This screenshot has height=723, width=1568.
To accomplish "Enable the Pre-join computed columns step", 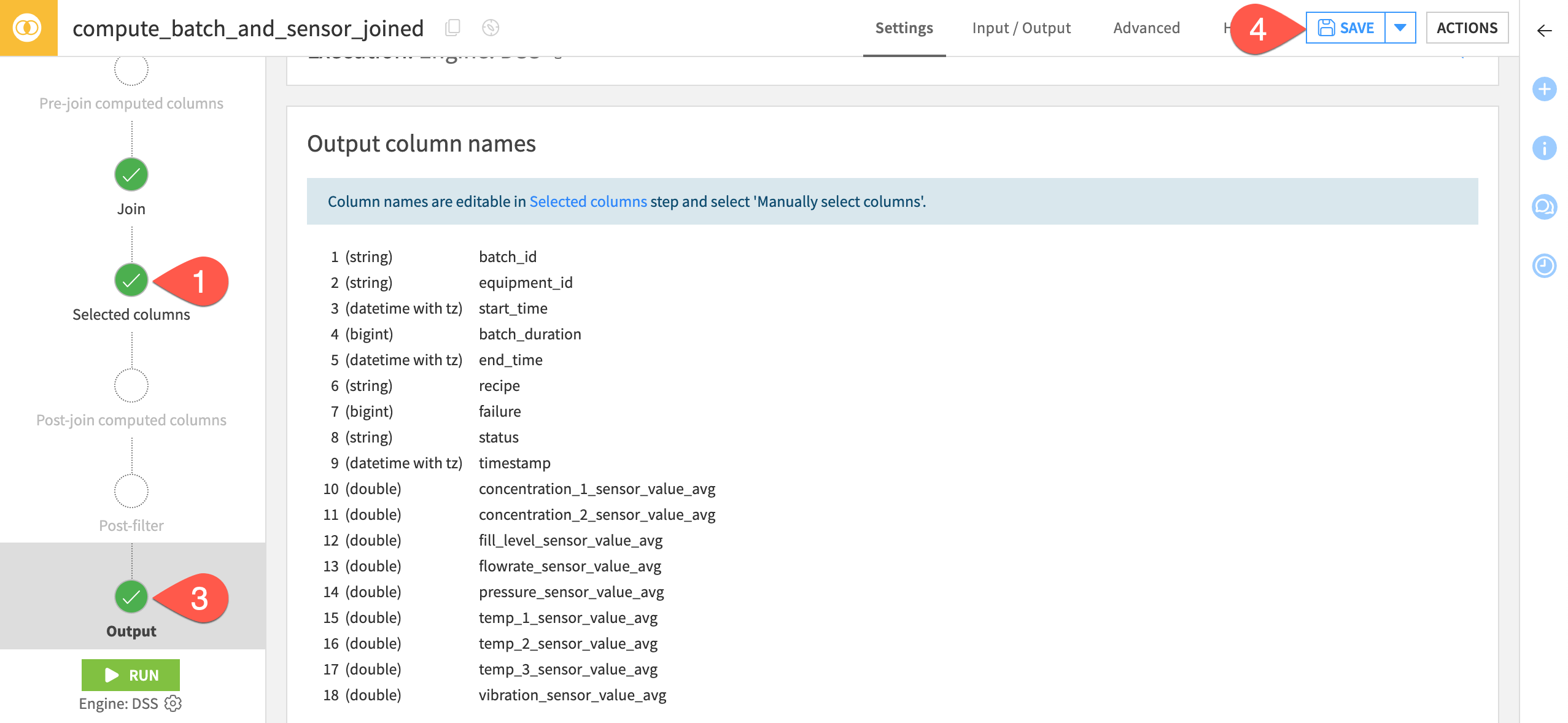I will [x=131, y=69].
